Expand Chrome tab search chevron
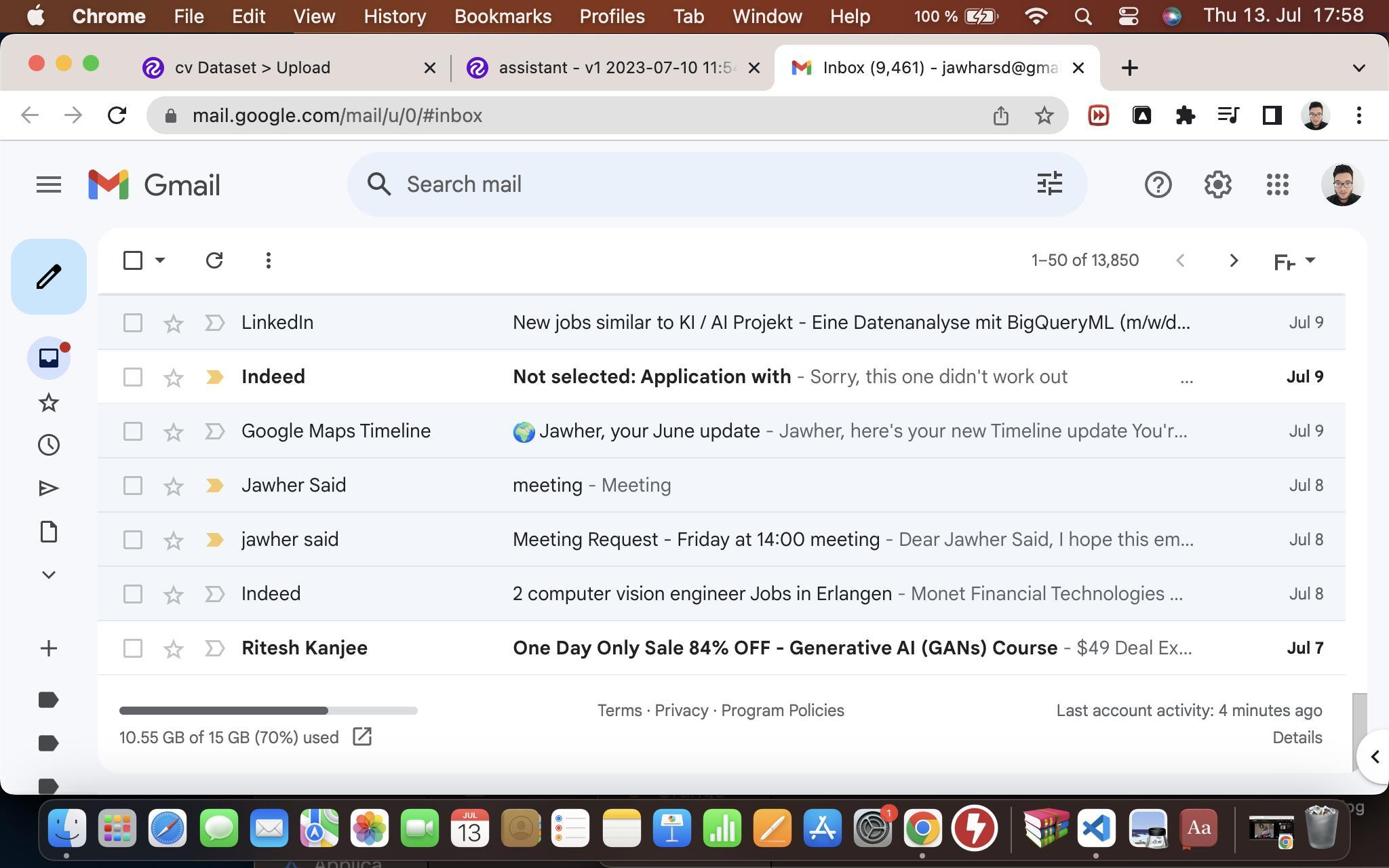Screen dimensions: 1389x868 [1358, 68]
